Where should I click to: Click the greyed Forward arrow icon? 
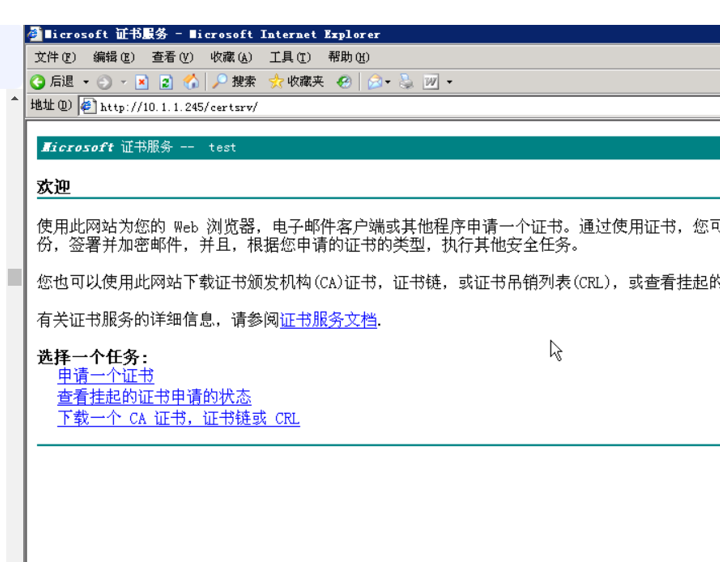[x=104, y=82]
